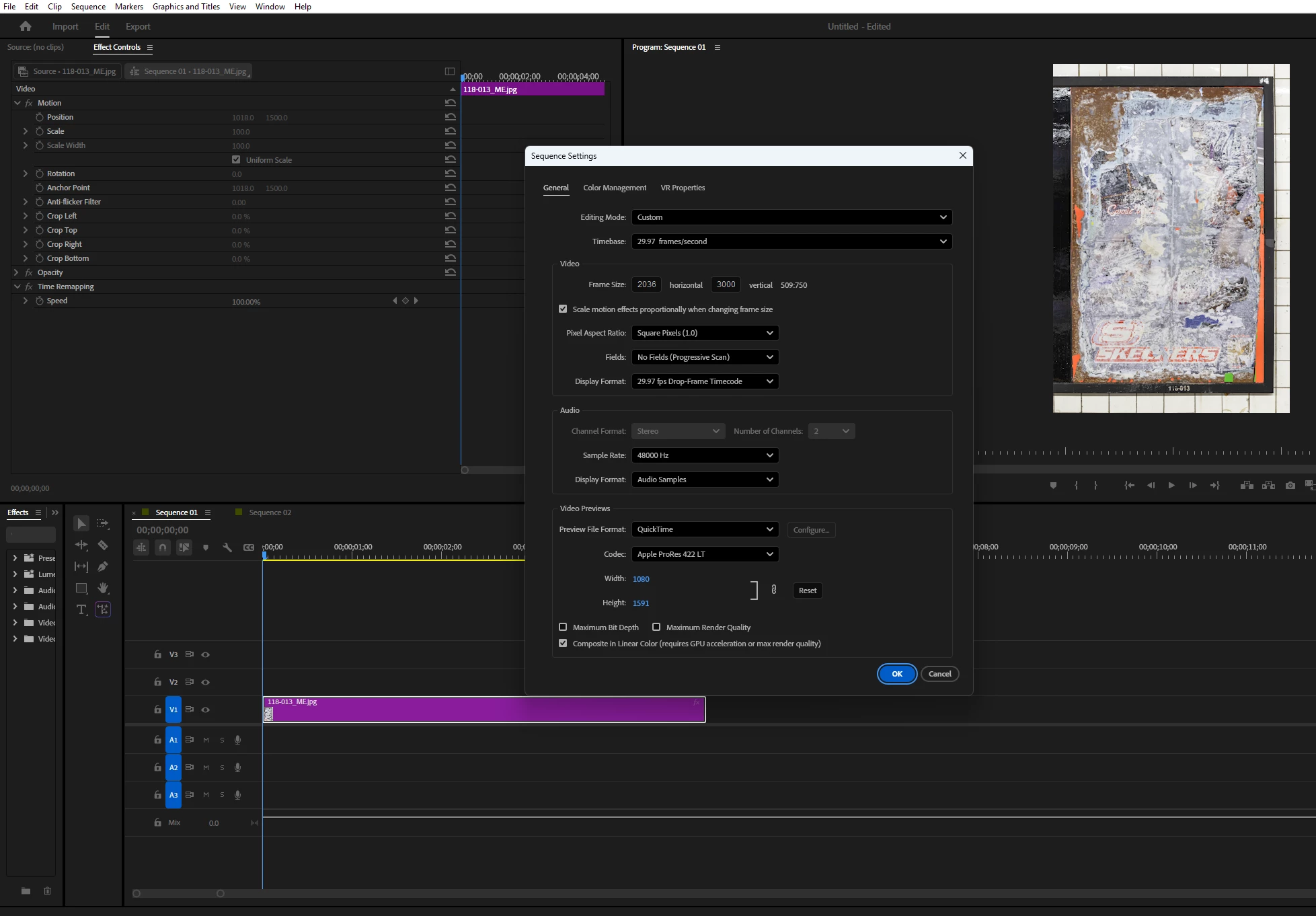Click the horizontal frame size field
The image size is (1316, 916).
646,284
